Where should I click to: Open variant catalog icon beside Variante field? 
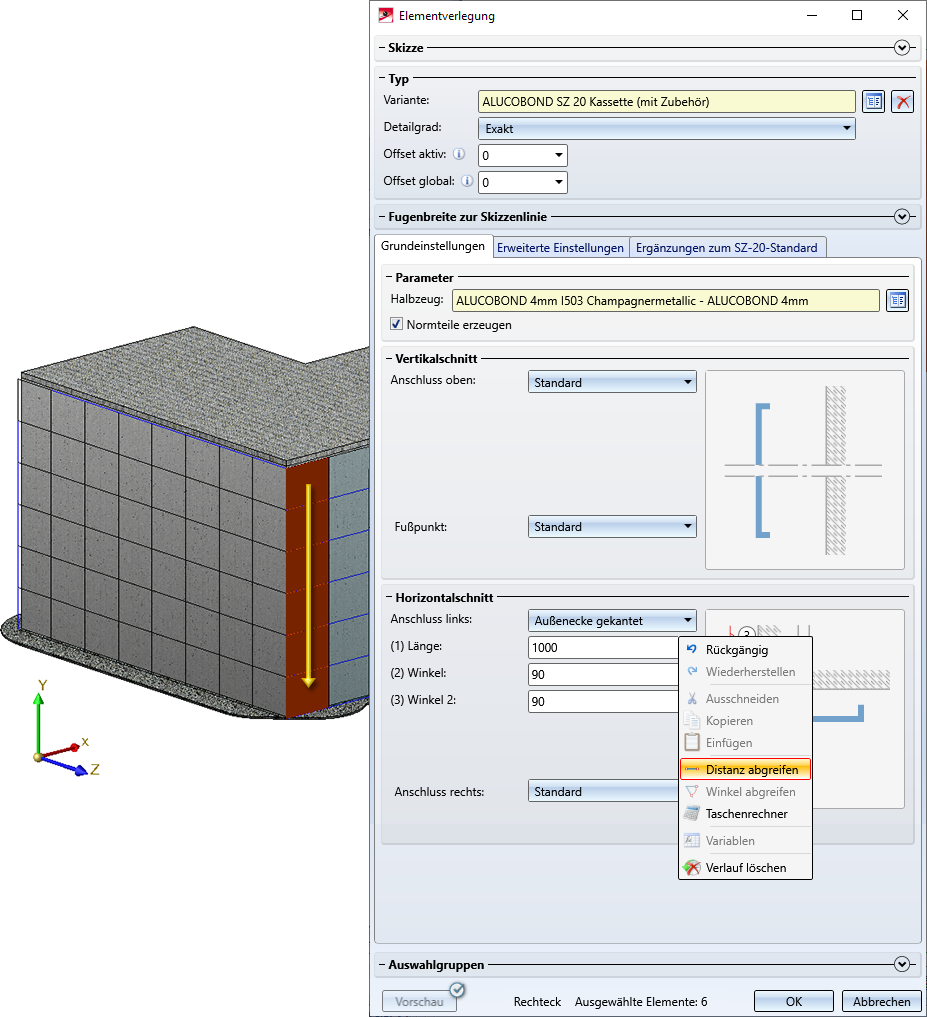875,101
